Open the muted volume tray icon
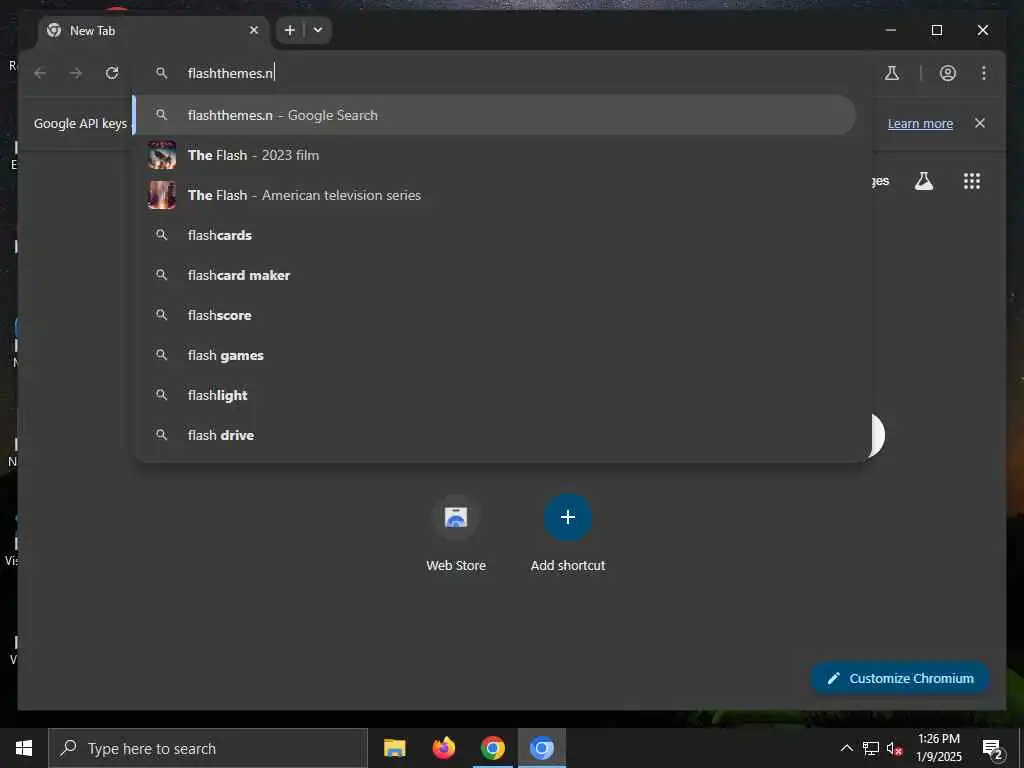Screen dimensions: 1024x768 (x=895, y=748)
